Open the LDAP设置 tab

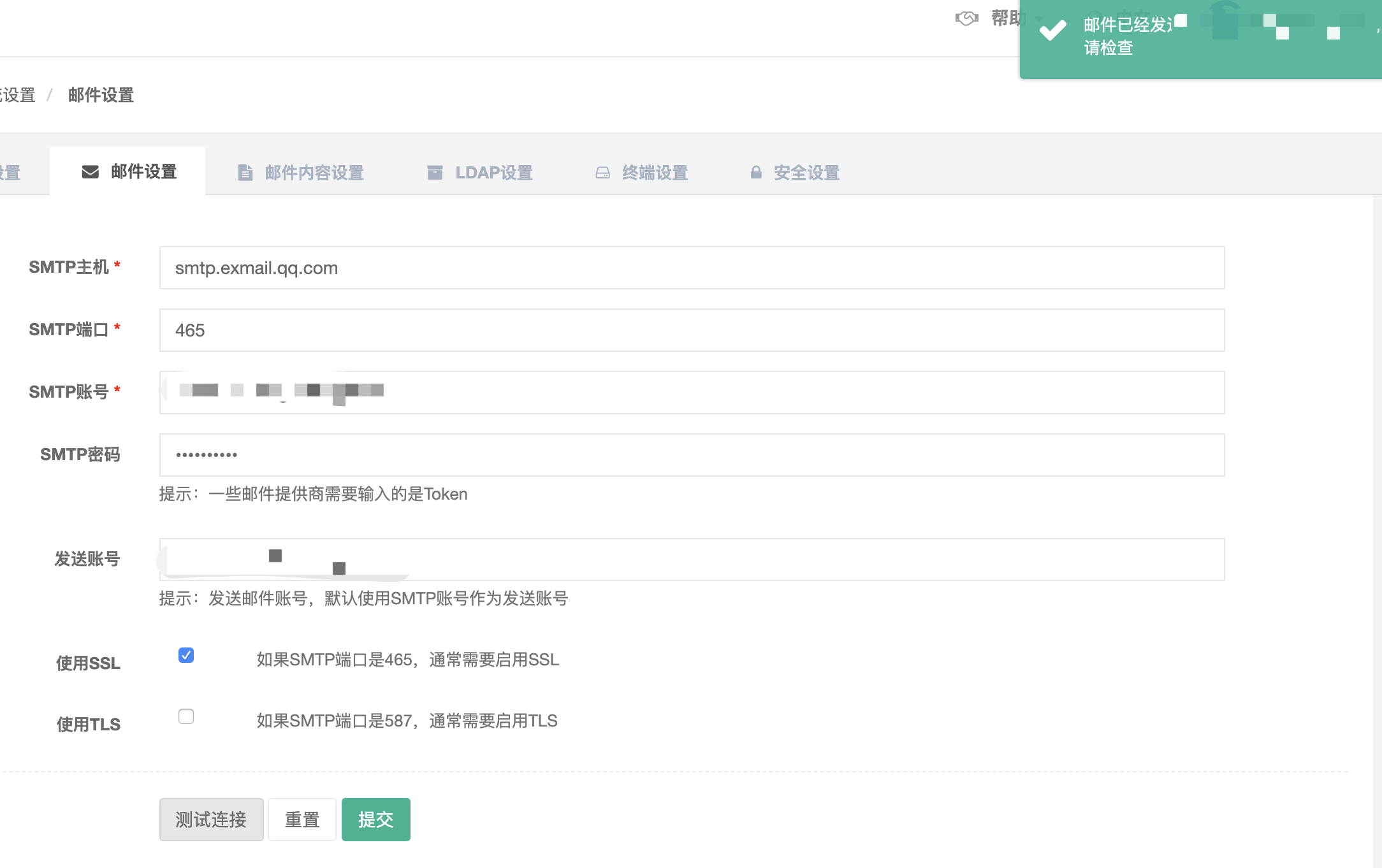point(480,173)
